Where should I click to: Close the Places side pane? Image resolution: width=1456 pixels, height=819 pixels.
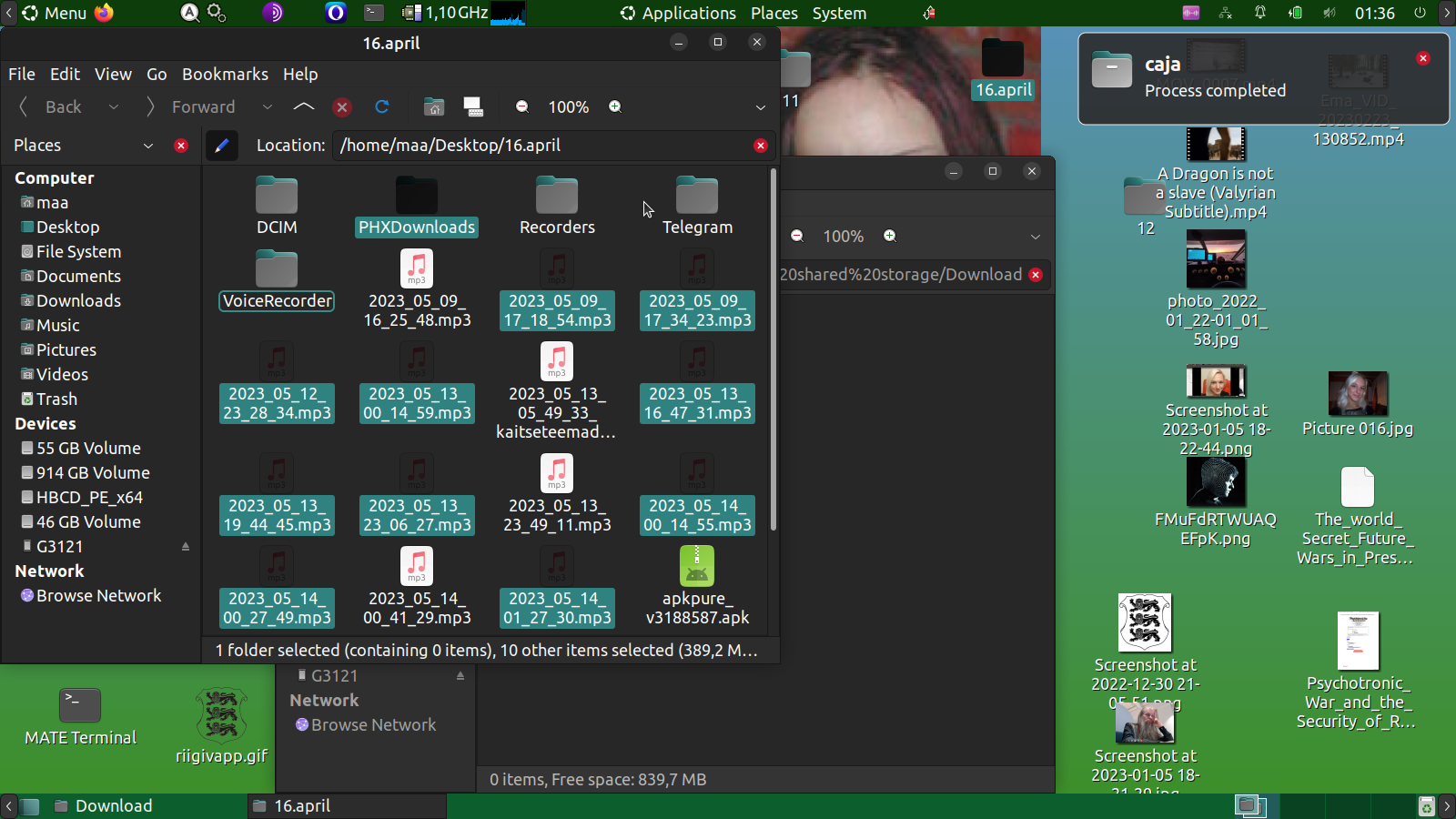[181, 146]
